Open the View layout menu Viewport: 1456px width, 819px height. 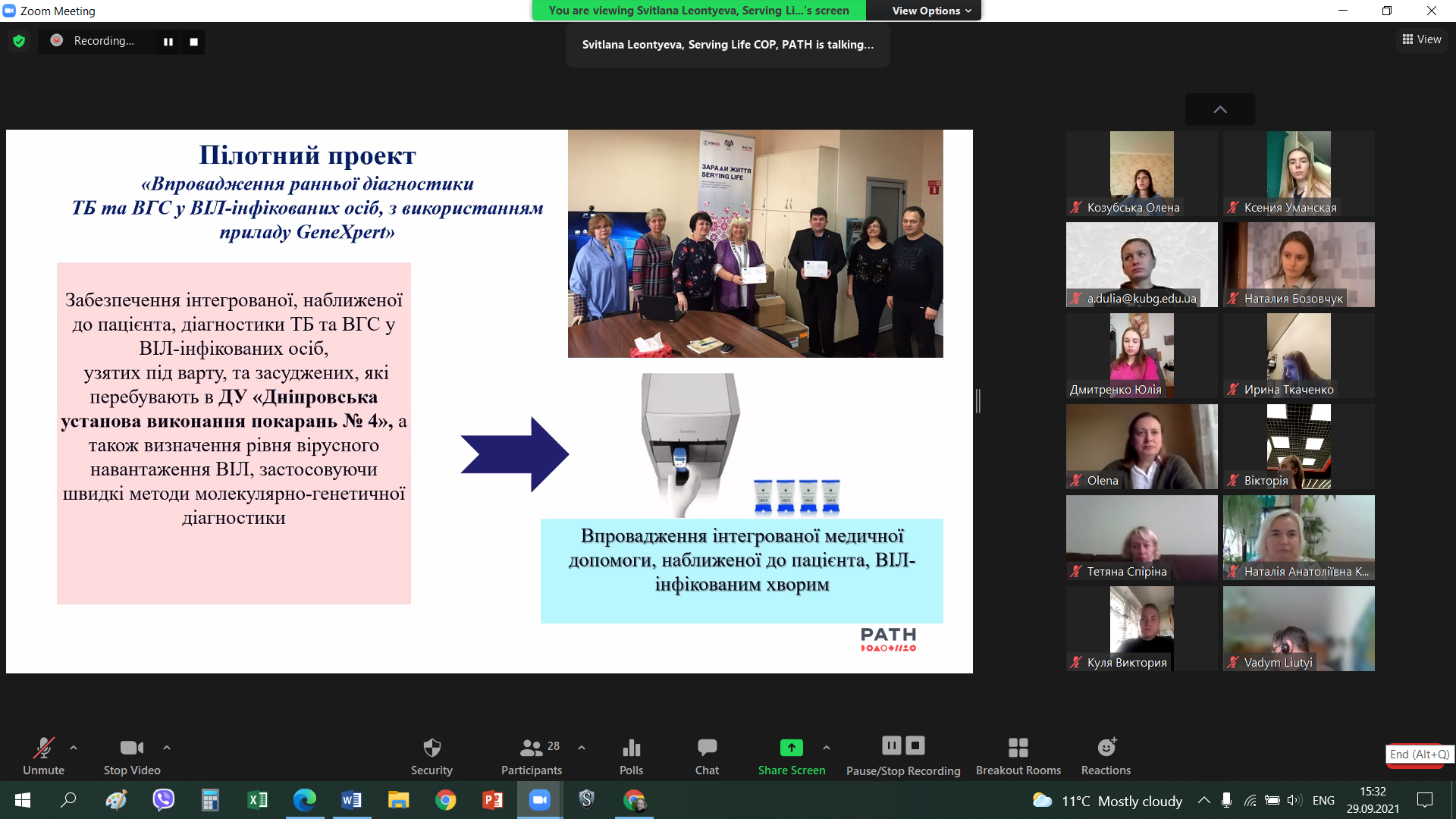1422,39
